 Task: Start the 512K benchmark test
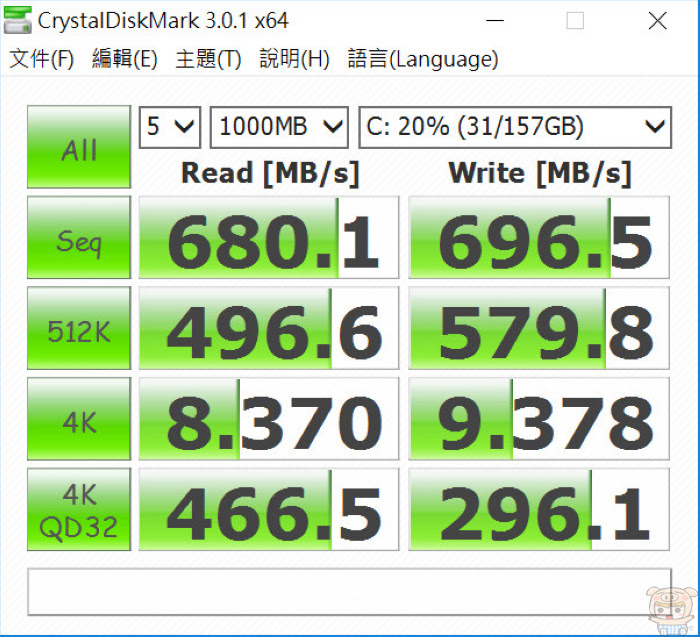79,328
